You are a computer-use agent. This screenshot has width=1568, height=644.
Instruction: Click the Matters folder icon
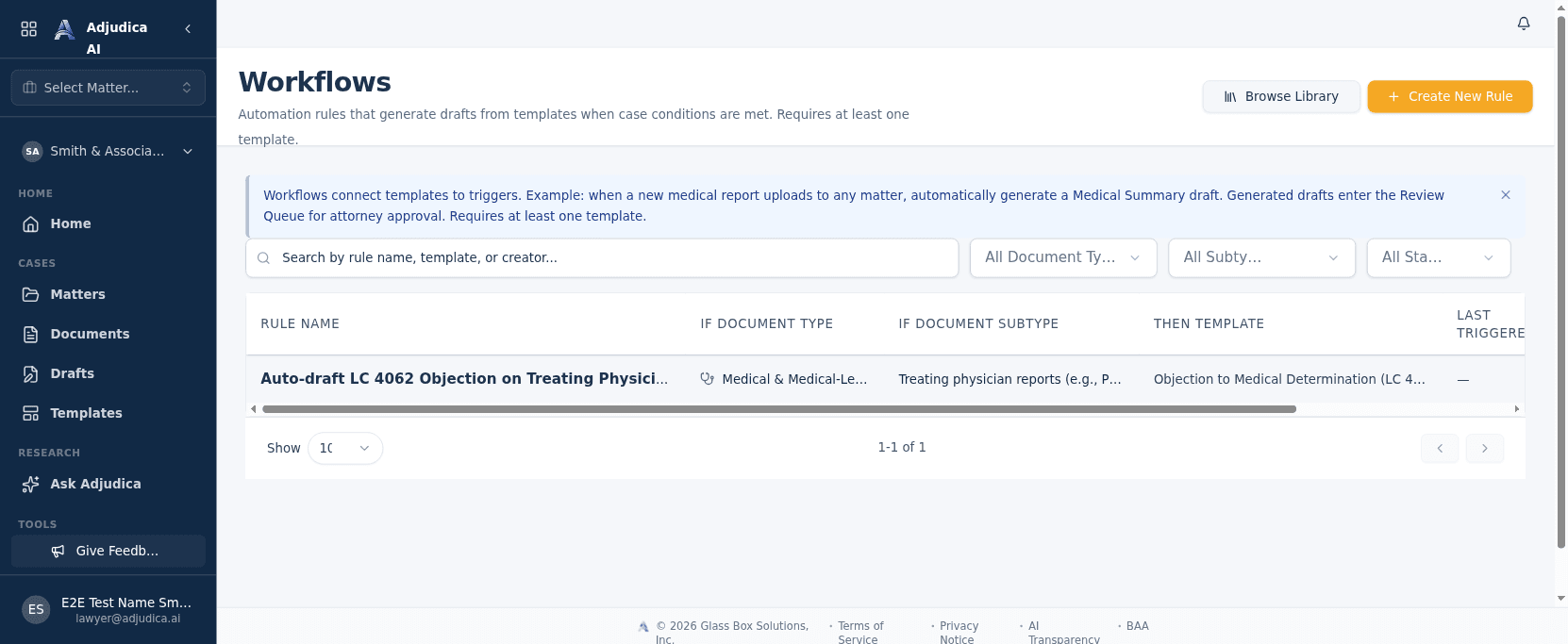click(31, 294)
